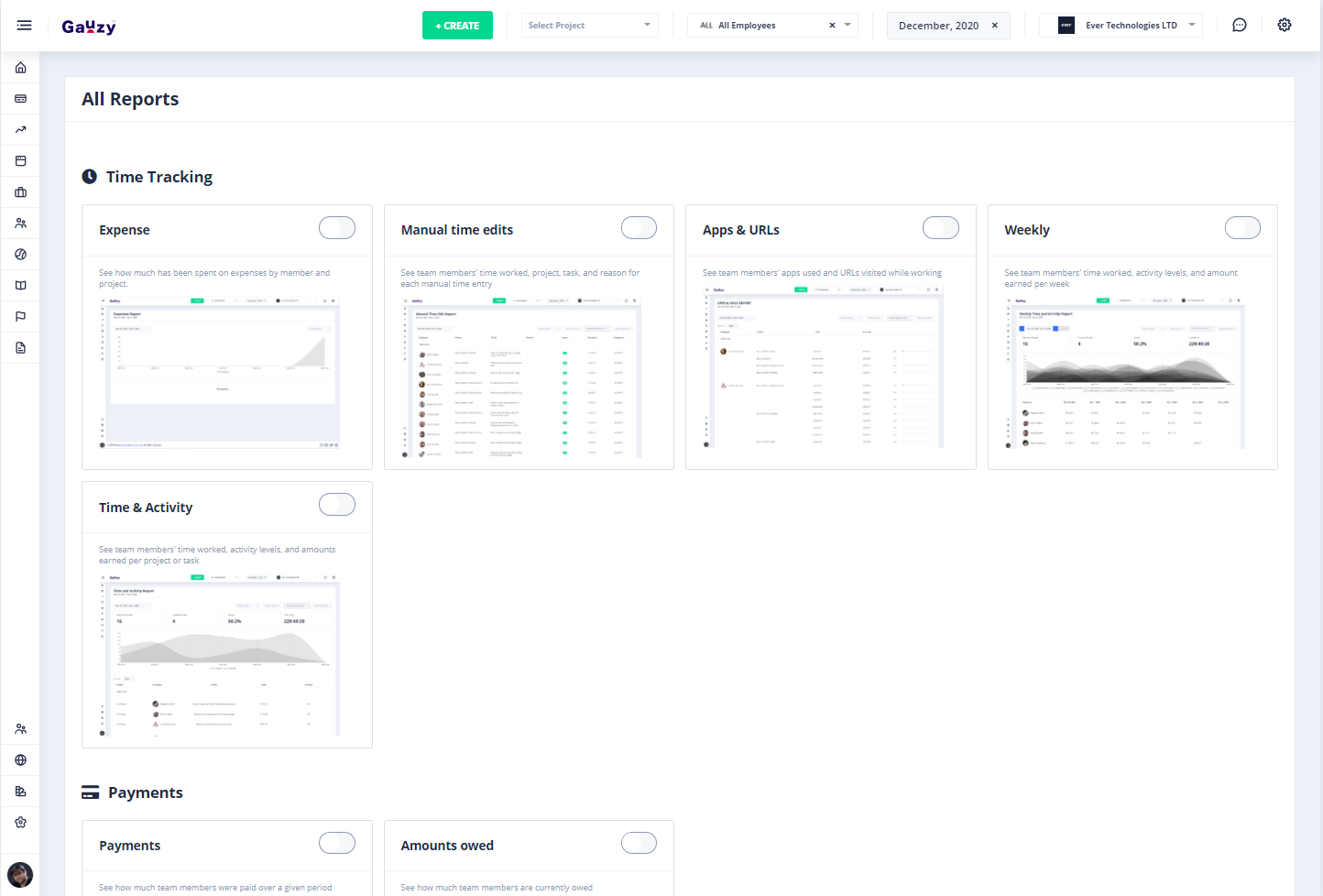Switch on the Apps & URLs toggle
This screenshot has height=896, width=1323.
tap(940, 228)
